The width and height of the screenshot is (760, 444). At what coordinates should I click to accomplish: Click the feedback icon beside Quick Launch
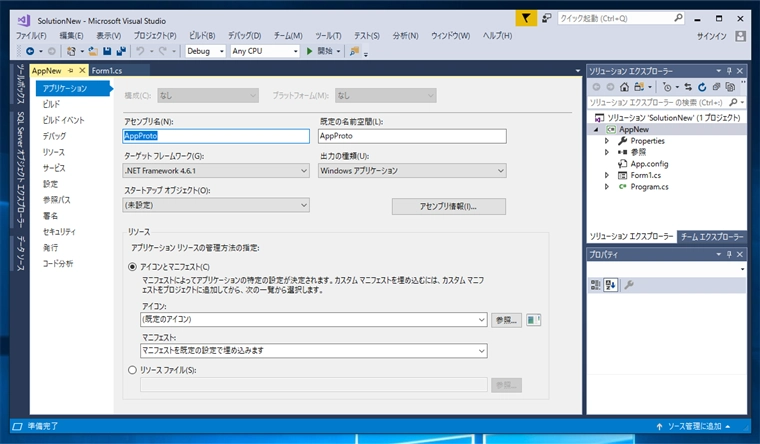pyautogui.click(x=546, y=18)
